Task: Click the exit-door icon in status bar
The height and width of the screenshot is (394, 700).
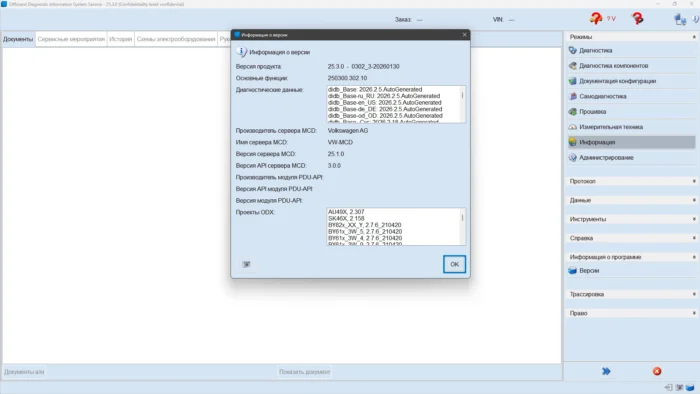Action: [668, 387]
